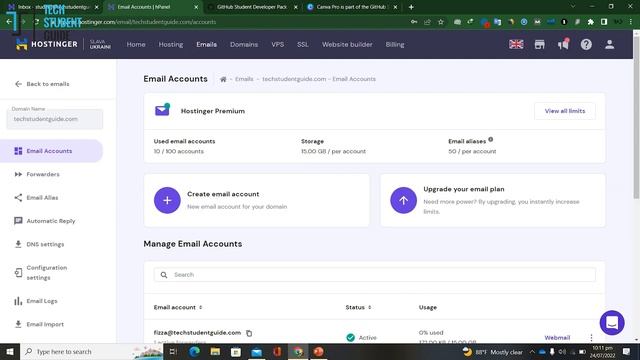The height and width of the screenshot is (360, 640).
Task: Click the purple plus Create email account icon
Action: pyautogui.click(x=167, y=200)
